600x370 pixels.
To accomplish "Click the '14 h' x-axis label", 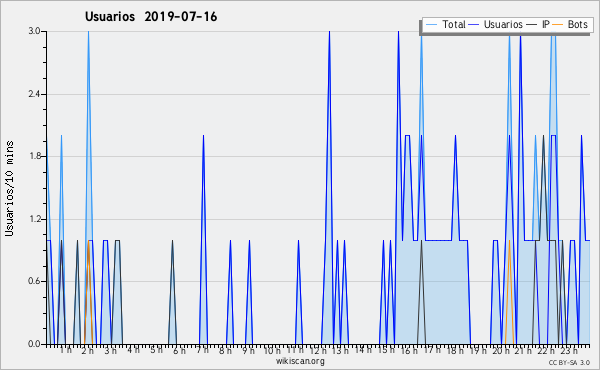I will (x=363, y=350).
